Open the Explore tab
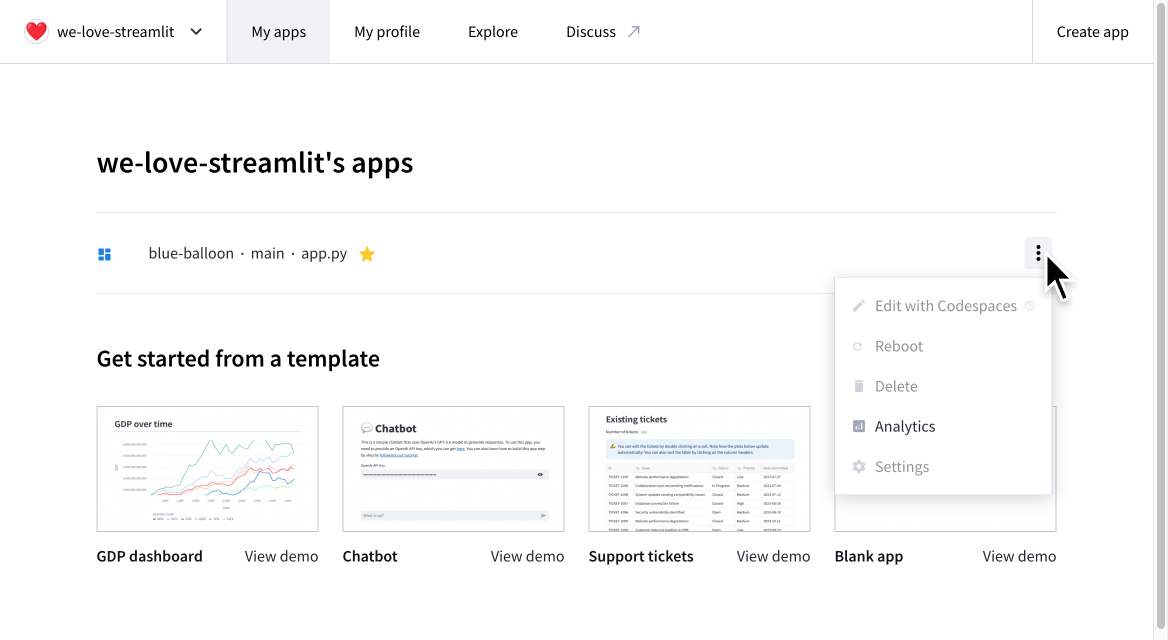Viewport: 1168px width, 640px height. [492, 31]
